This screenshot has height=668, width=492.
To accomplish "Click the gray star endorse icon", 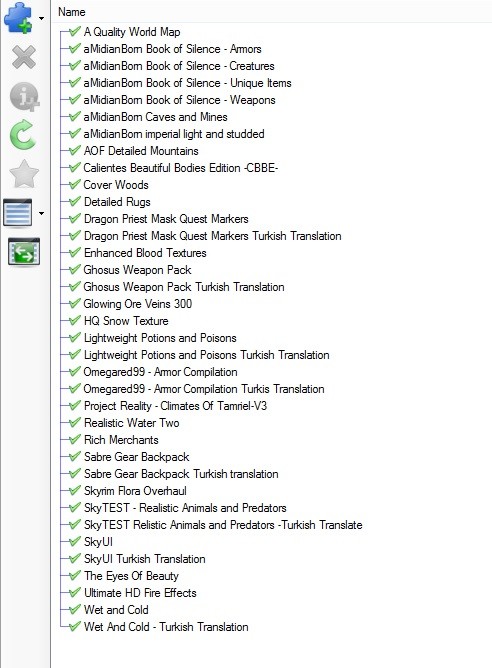I will [x=24, y=174].
